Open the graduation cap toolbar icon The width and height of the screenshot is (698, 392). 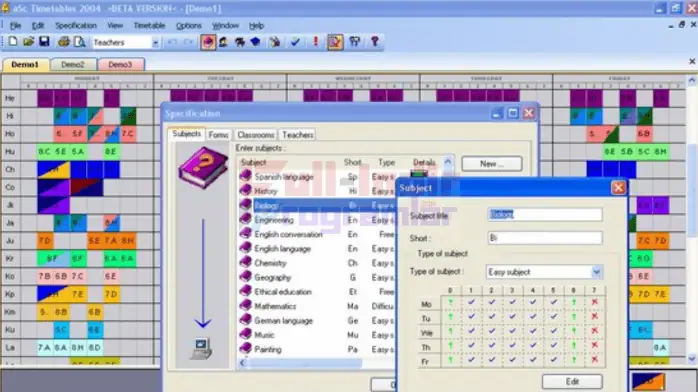click(256, 42)
